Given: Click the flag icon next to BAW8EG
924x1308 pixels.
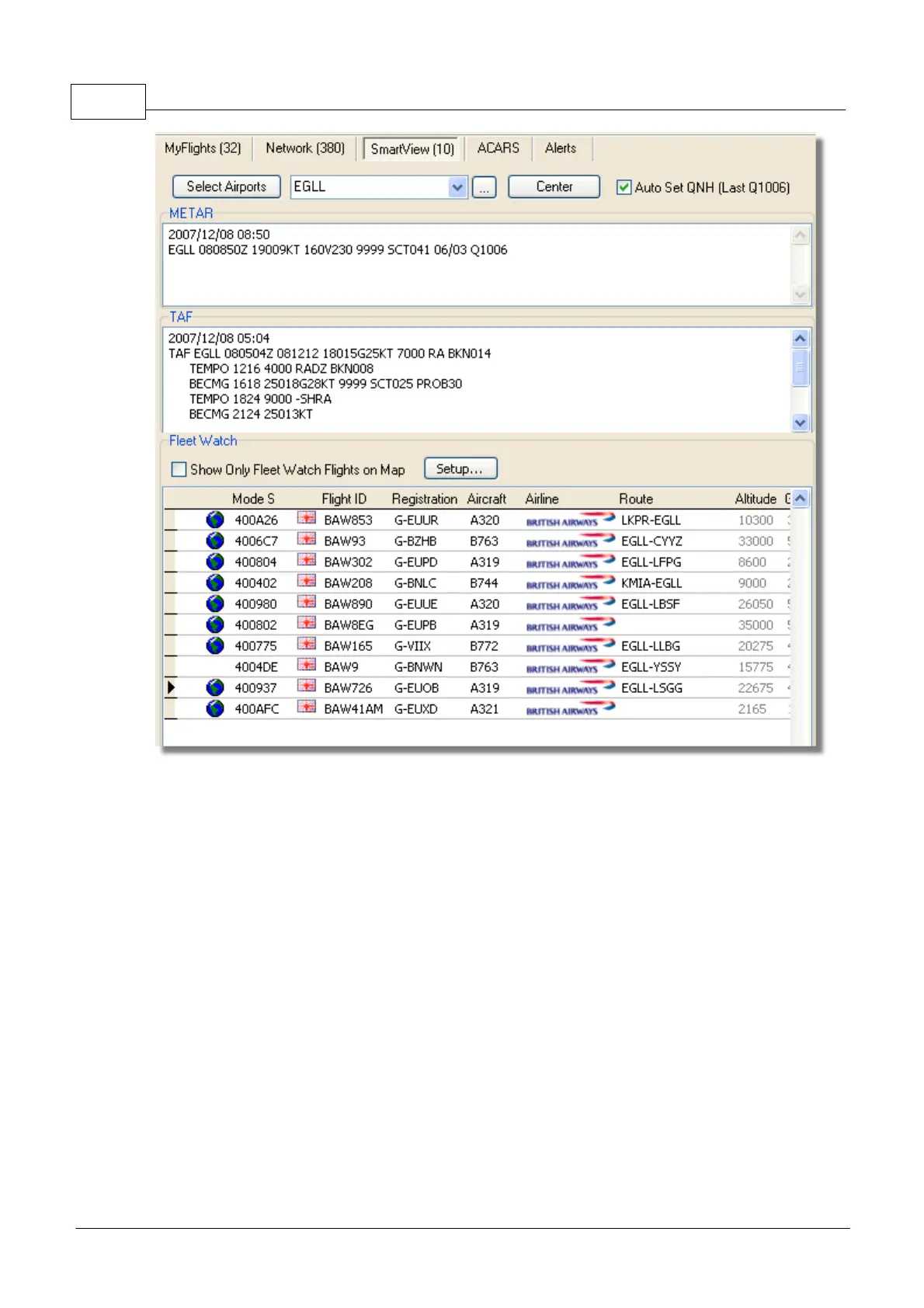Looking at the screenshot, I should (x=307, y=623).
